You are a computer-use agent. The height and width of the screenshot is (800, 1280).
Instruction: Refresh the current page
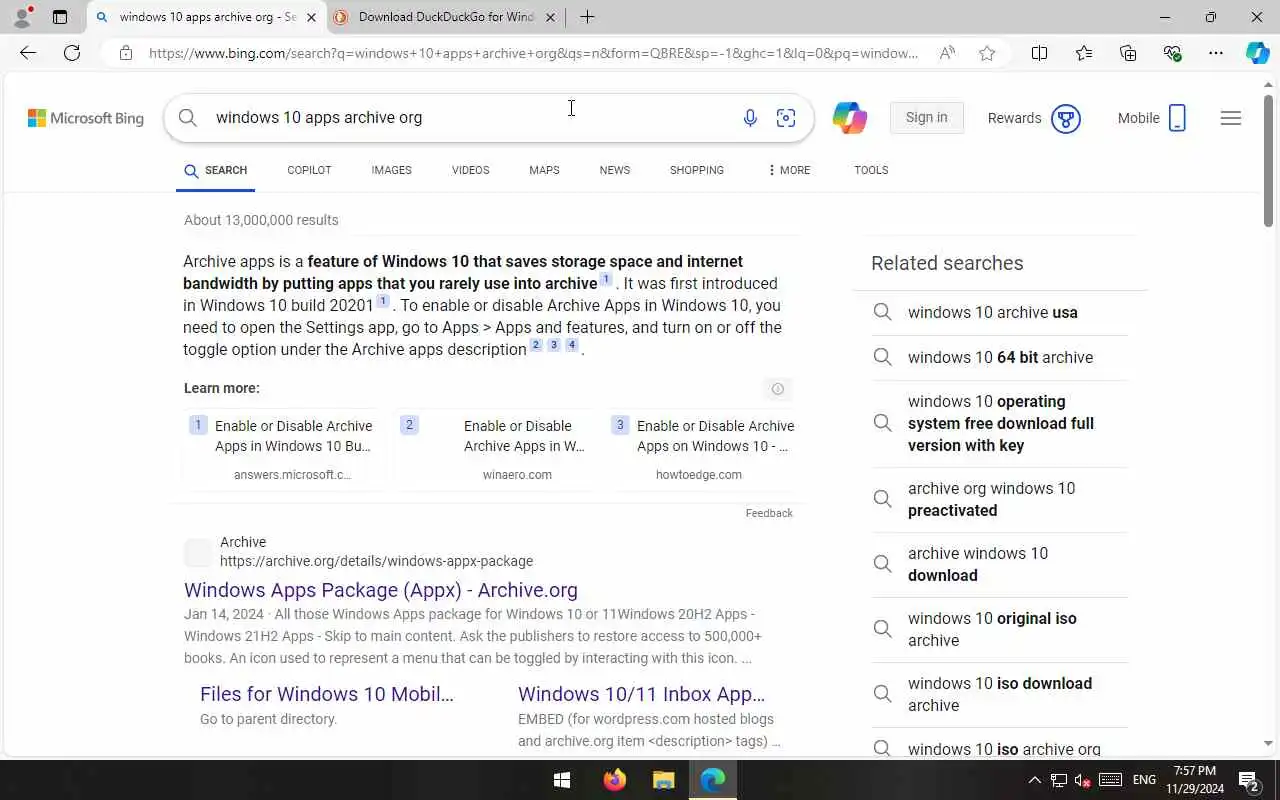coord(72,53)
